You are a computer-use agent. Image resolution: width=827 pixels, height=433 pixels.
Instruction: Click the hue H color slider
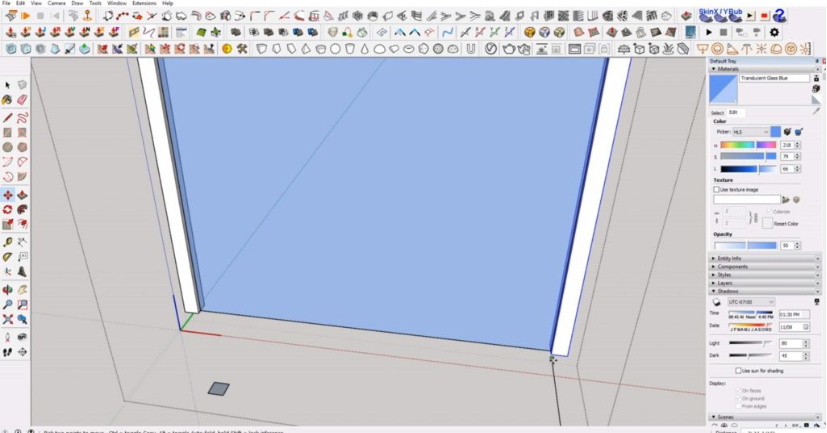748,145
